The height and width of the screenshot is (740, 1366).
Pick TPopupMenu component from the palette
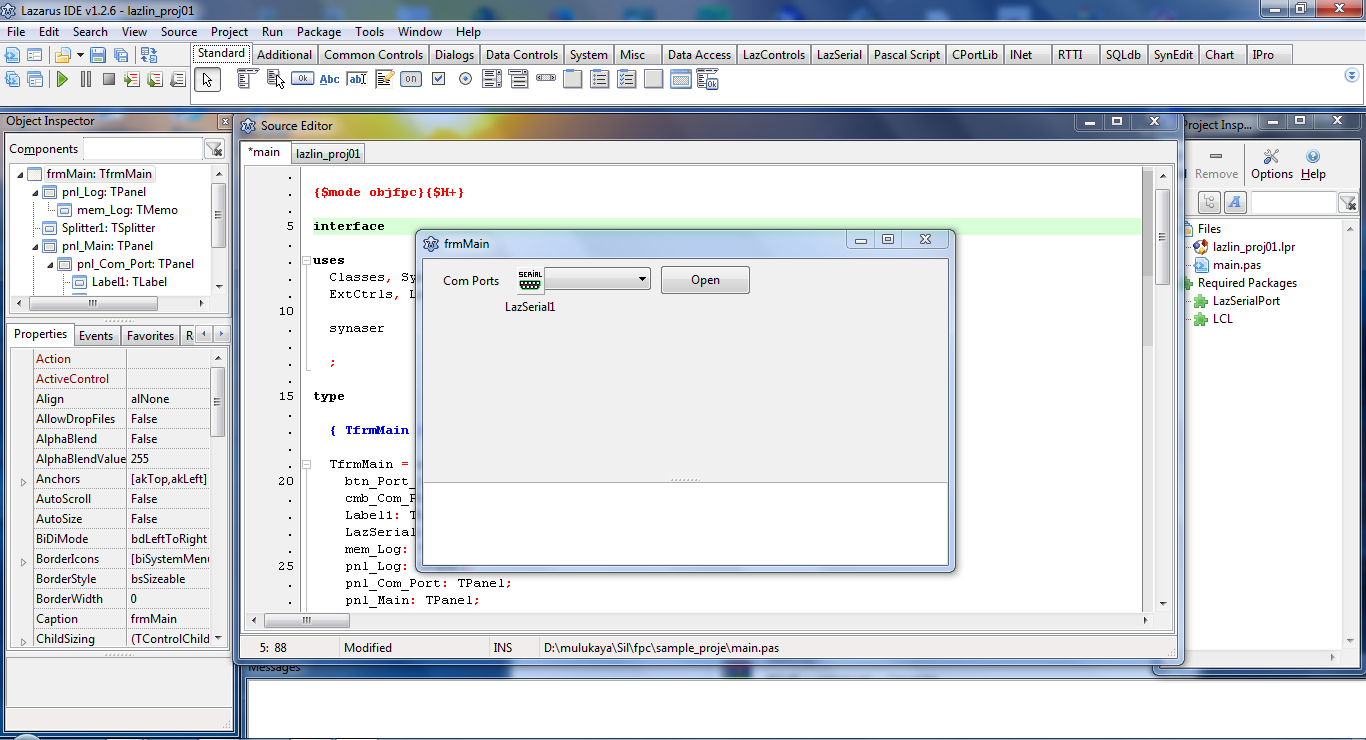point(275,78)
